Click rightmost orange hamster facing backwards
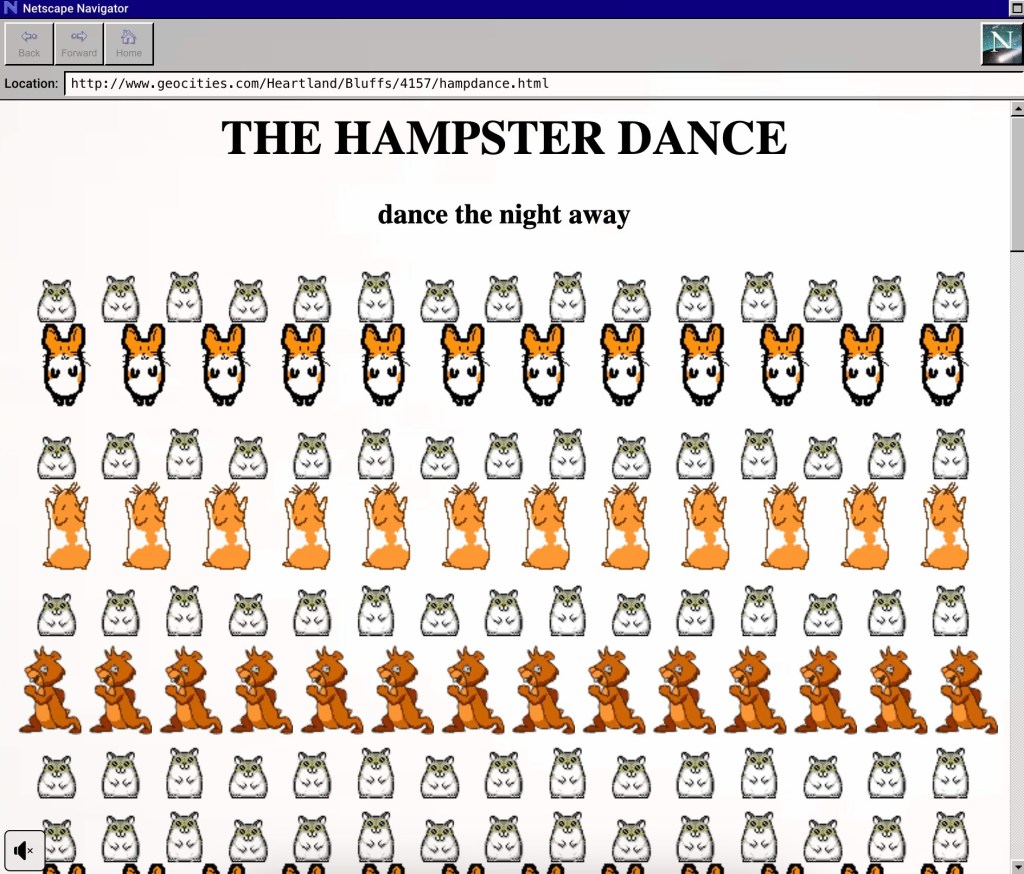 [x=944, y=527]
